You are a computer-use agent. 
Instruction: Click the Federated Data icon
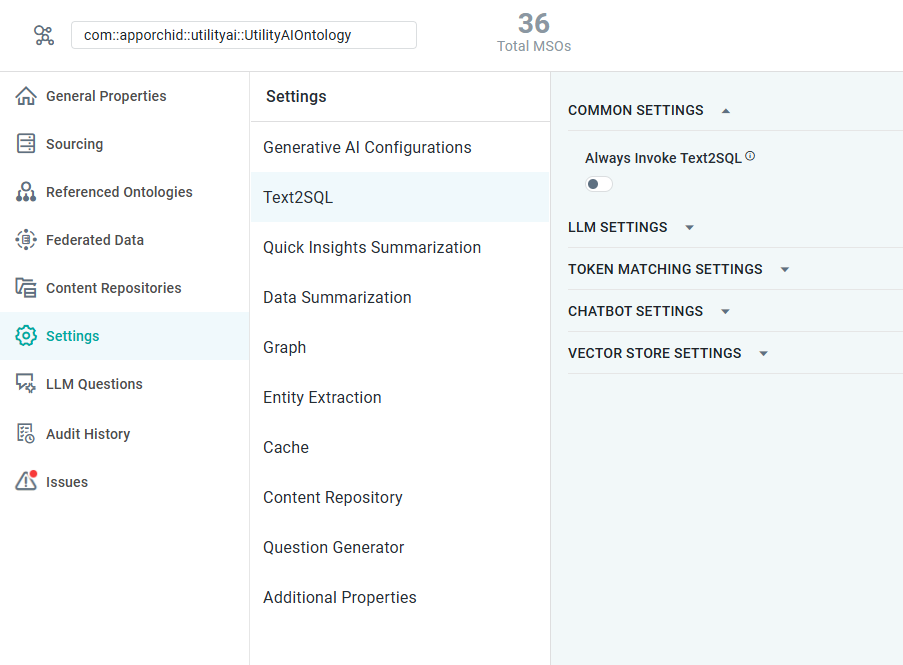[26, 240]
